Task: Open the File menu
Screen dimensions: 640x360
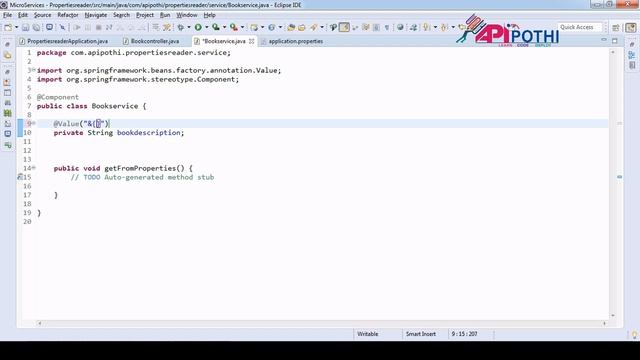Action: [7, 15]
